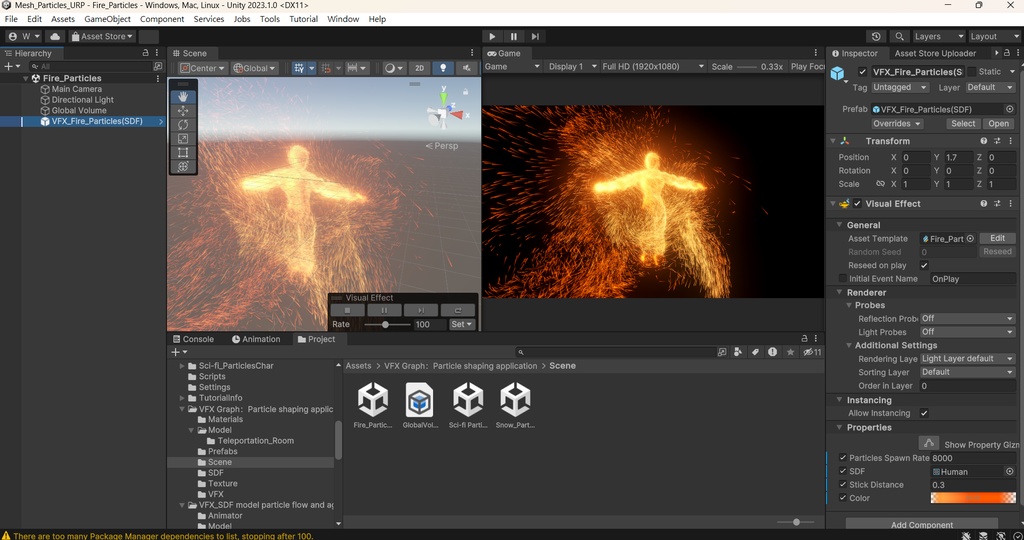1024x540 pixels.
Task: Select Snow_Part scene asset thumbnail
Action: (515, 405)
